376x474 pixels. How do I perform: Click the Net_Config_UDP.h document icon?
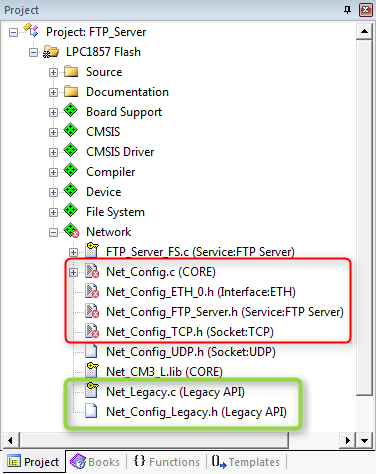pyautogui.click(x=91, y=351)
